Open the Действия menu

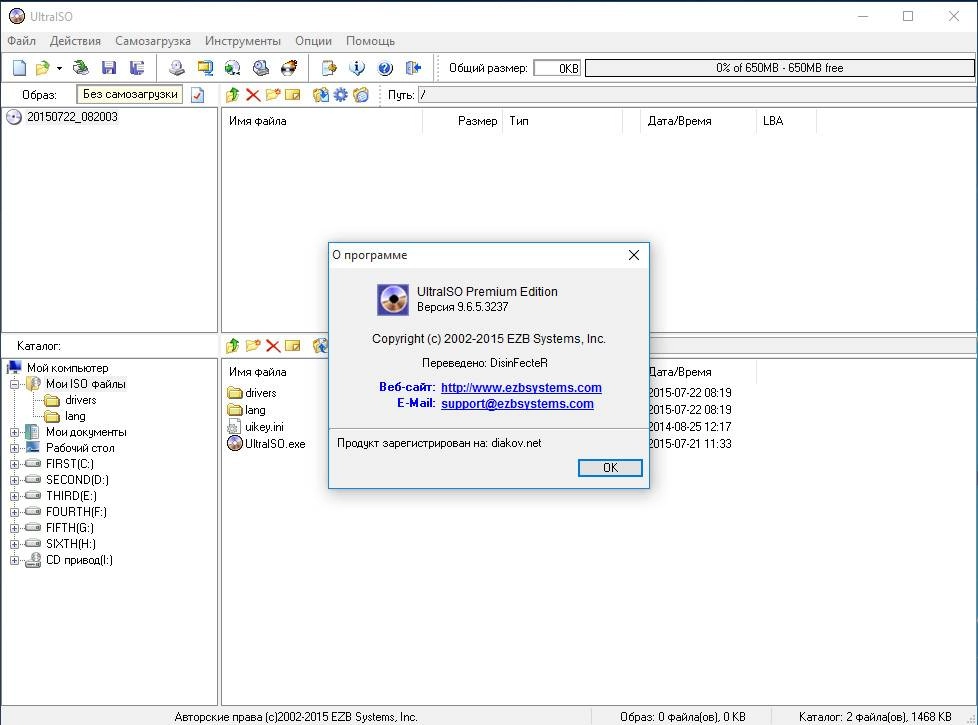75,41
